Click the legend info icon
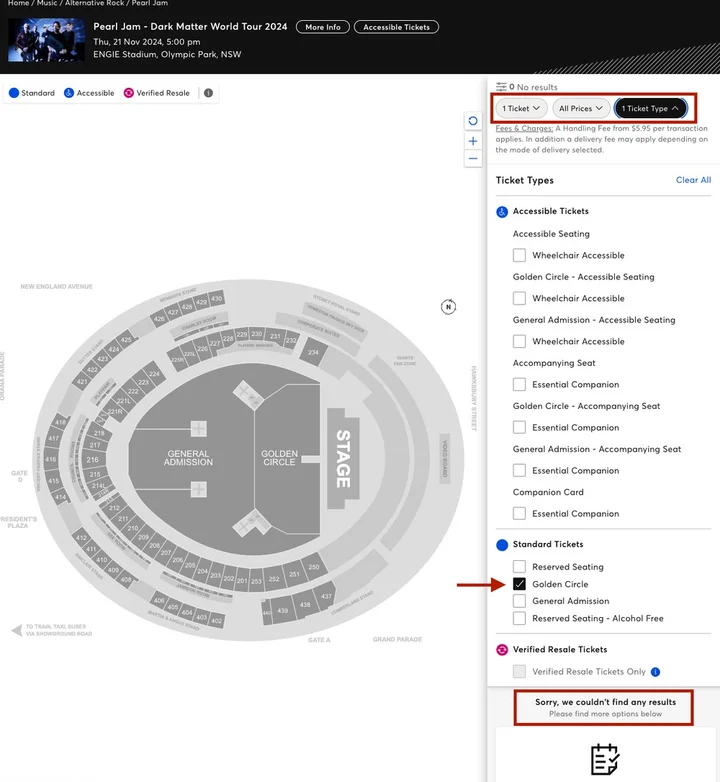 coord(208,93)
